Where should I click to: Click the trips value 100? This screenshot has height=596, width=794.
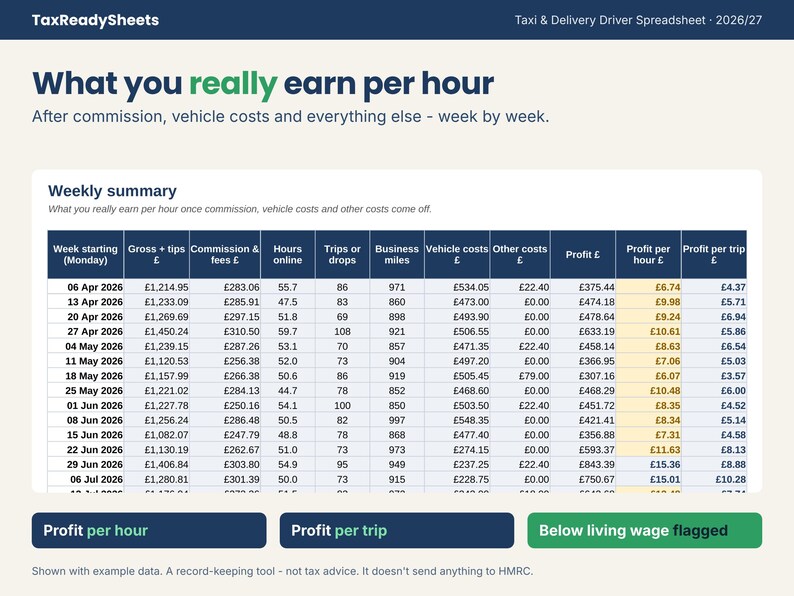342,405
